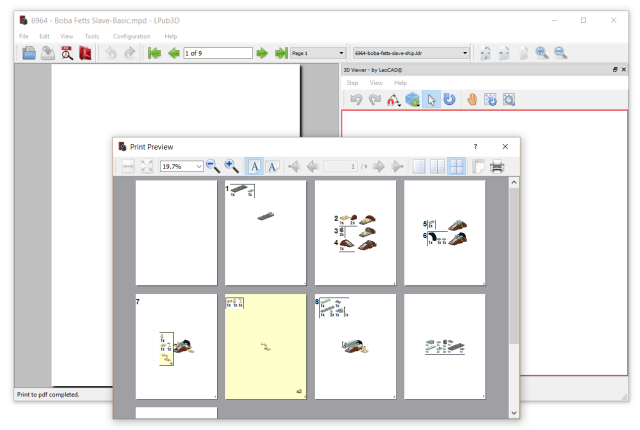Screen dimensions: 640x430
Task: Open the main window Help menu
Action: [x=171, y=36]
